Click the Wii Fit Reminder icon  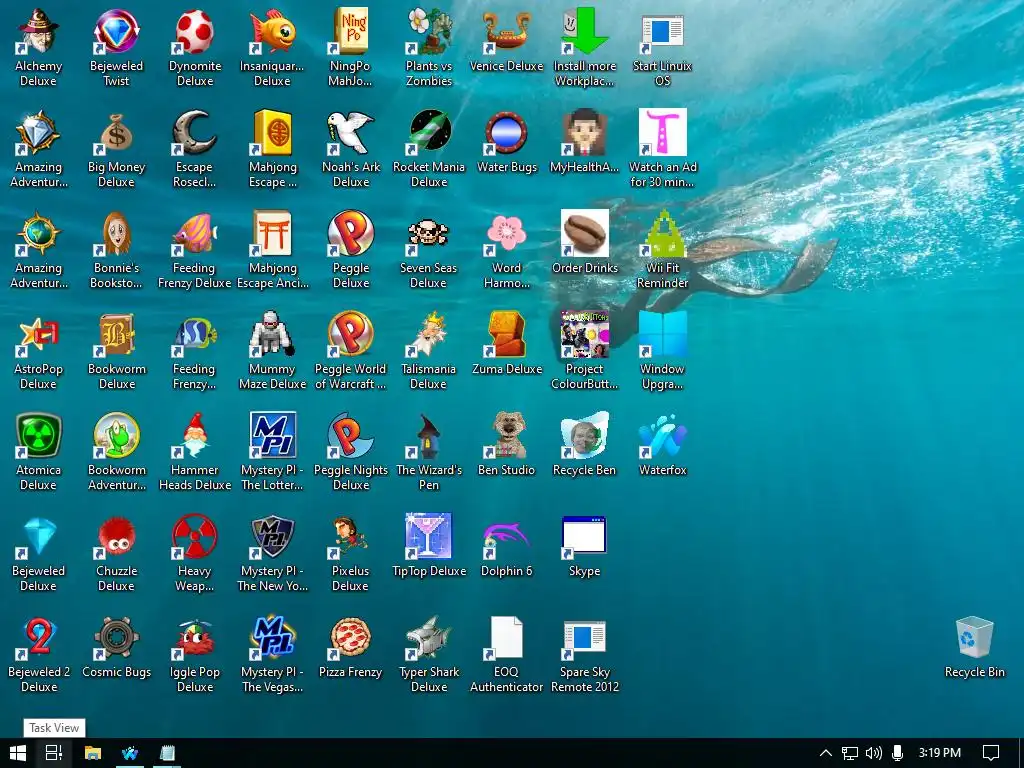pos(662,233)
